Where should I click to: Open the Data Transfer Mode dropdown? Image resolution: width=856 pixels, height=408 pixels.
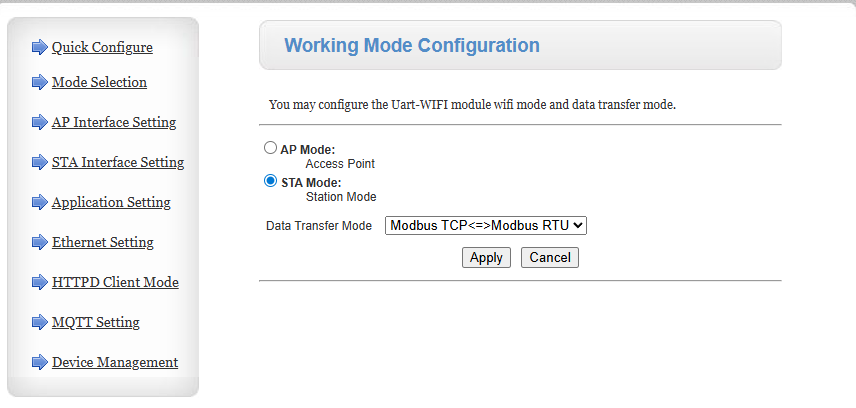(486, 226)
